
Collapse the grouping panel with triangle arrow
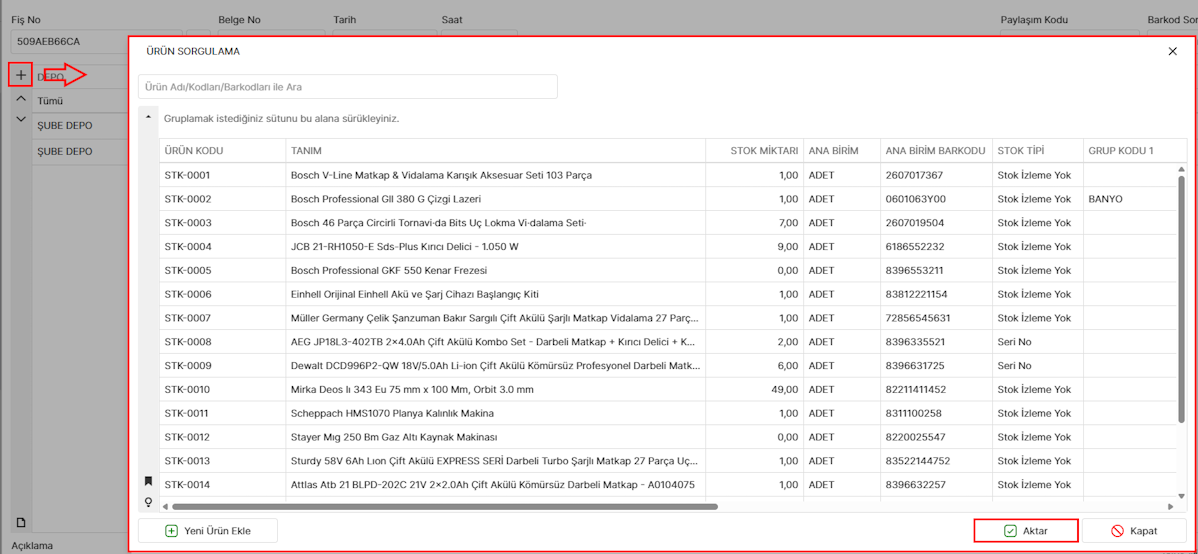coord(149,117)
